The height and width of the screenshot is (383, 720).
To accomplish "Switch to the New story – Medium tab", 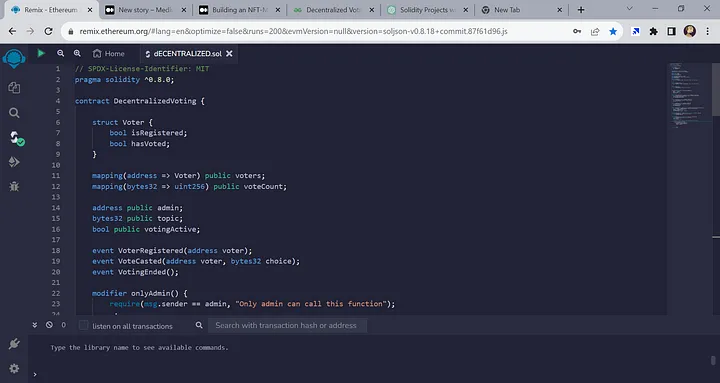I will pyautogui.click(x=145, y=10).
